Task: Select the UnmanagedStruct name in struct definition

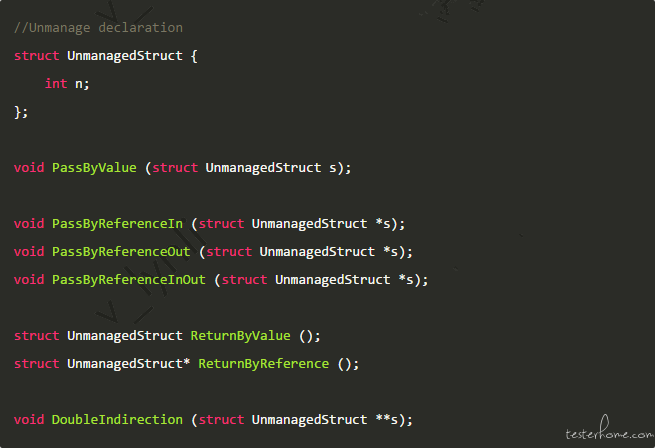Action: point(124,56)
